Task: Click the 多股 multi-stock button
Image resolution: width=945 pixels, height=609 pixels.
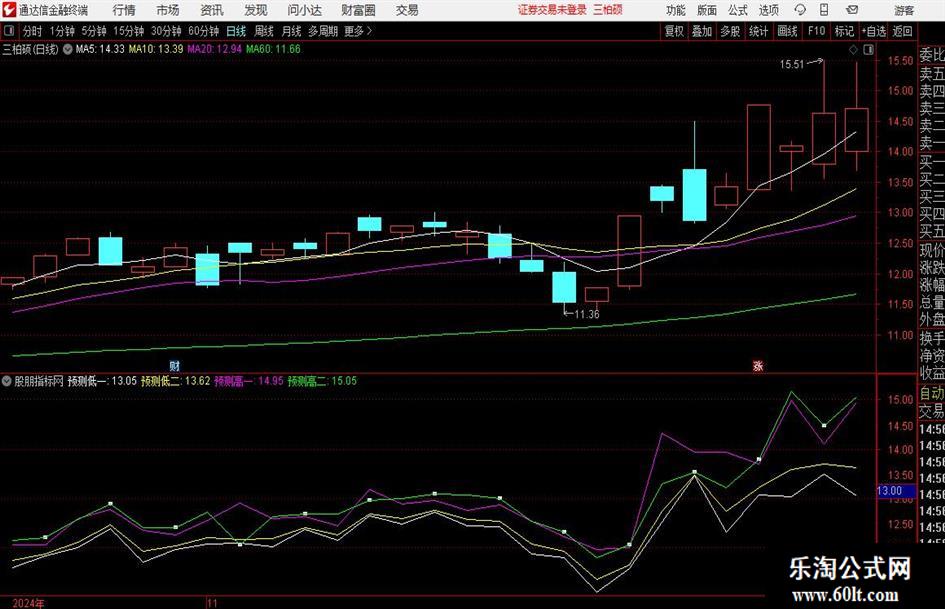Action: pyautogui.click(x=730, y=31)
